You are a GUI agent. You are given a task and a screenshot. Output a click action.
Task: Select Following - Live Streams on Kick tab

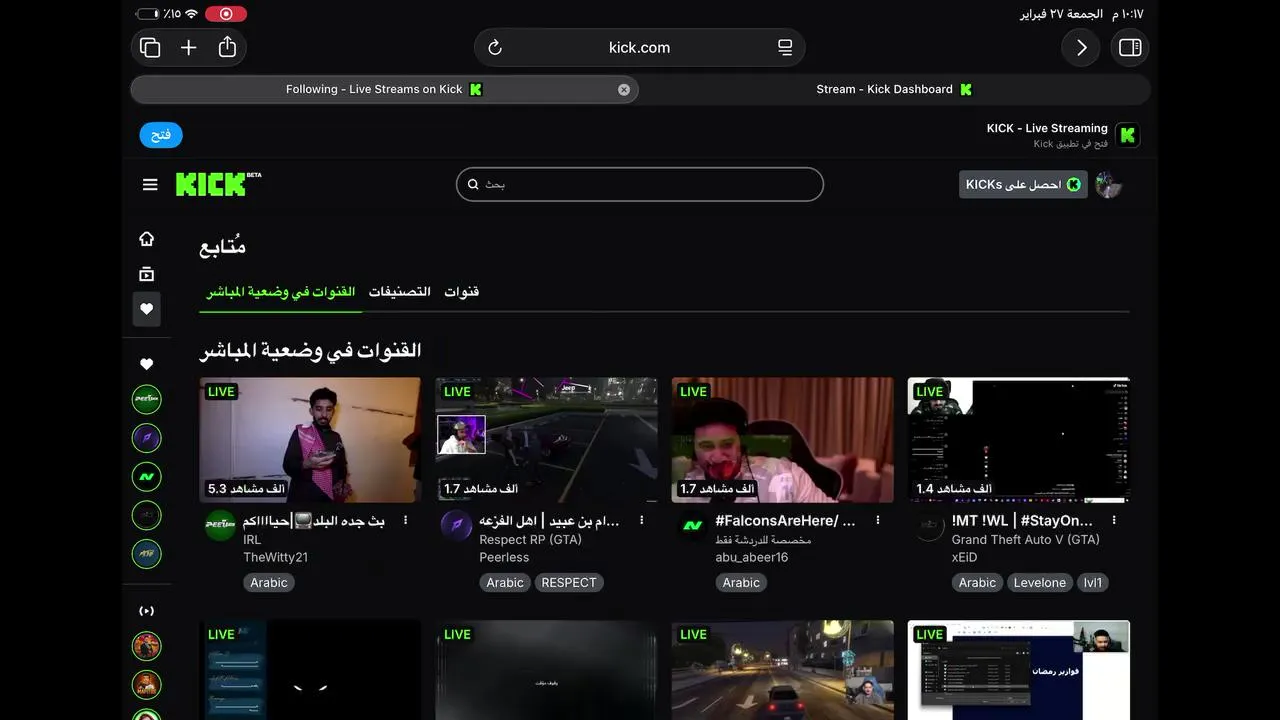pos(384,89)
